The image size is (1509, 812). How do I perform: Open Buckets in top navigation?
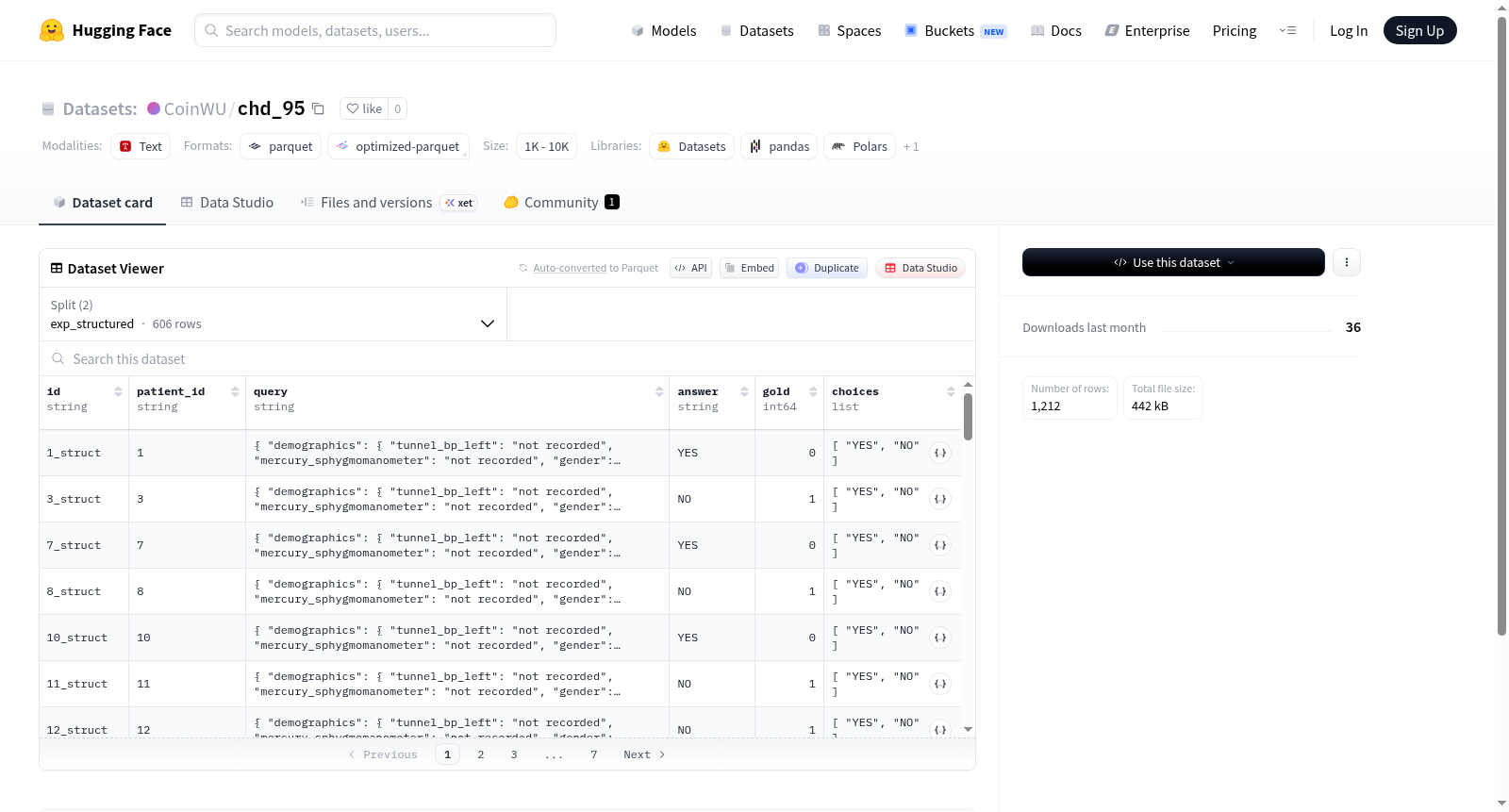(x=955, y=31)
